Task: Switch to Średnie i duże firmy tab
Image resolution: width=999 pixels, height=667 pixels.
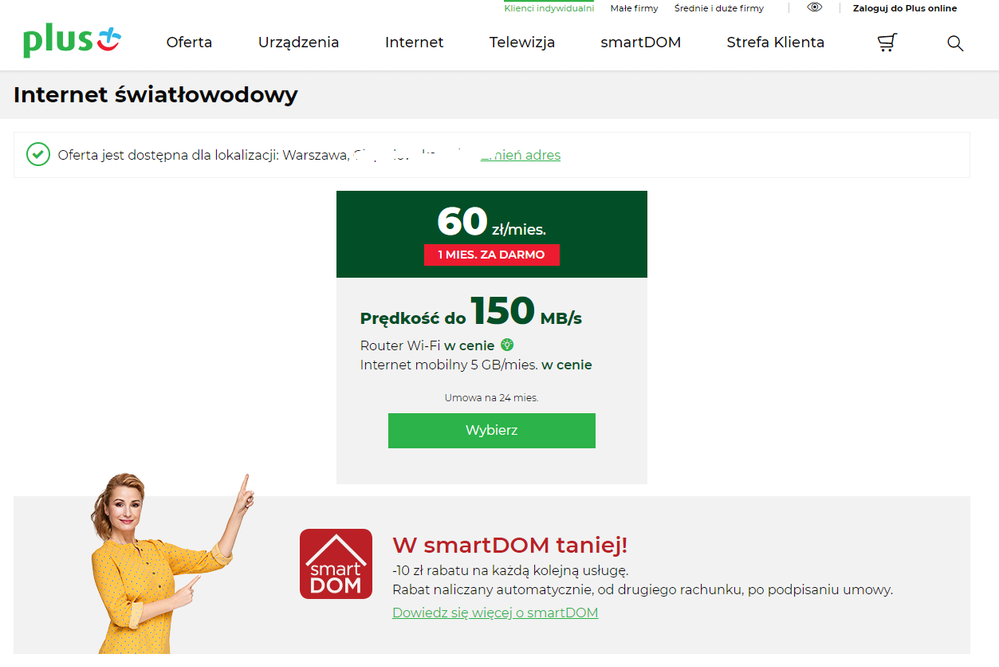Action: click(x=719, y=8)
